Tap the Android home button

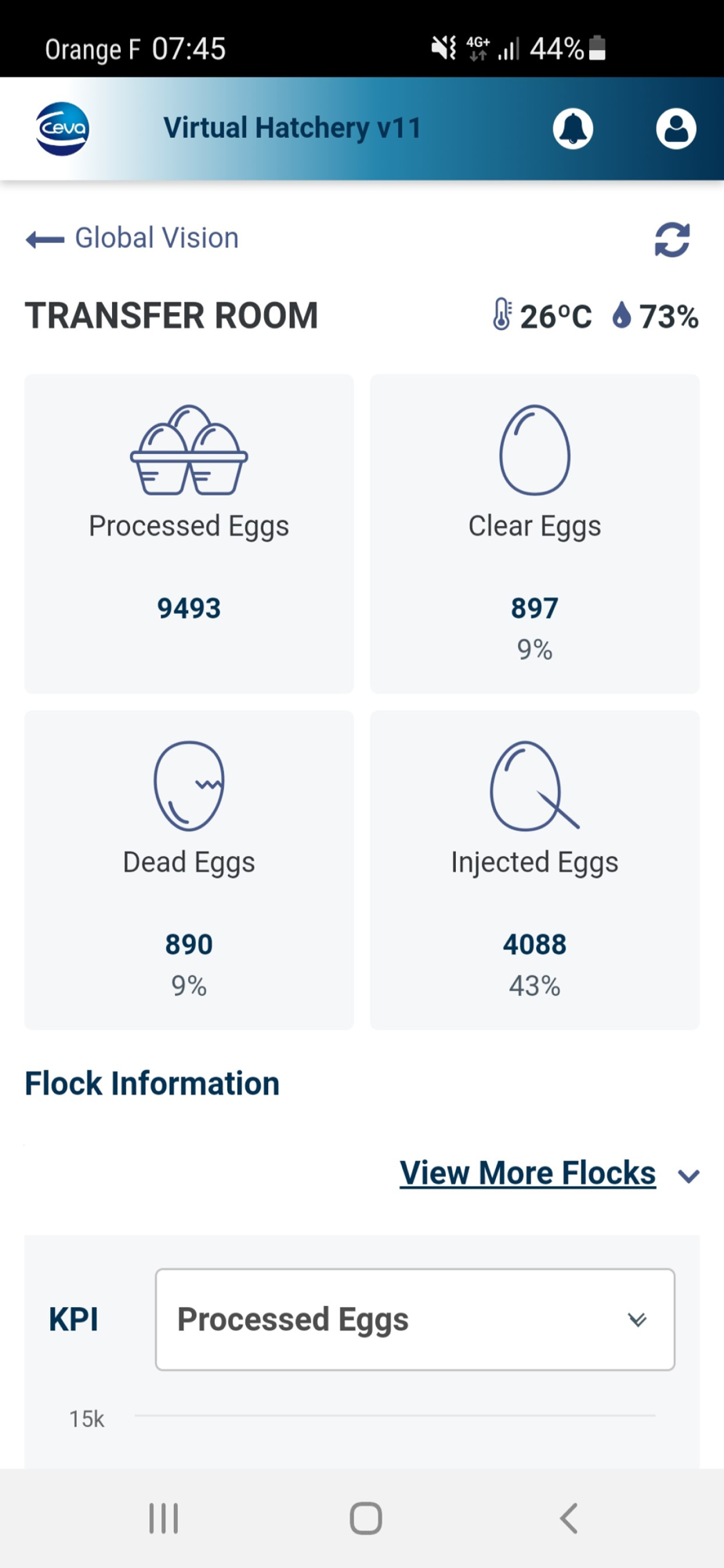[x=366, y=1519]
